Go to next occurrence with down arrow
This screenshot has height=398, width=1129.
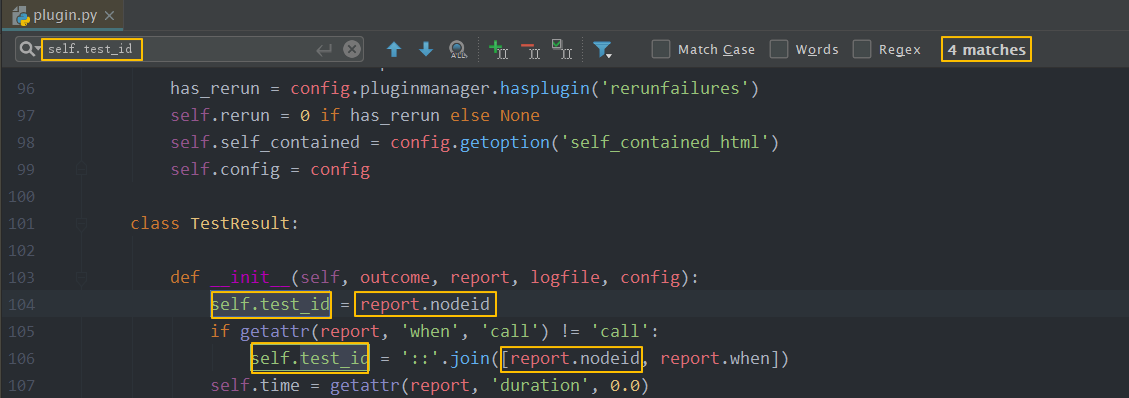coord(426,50)
